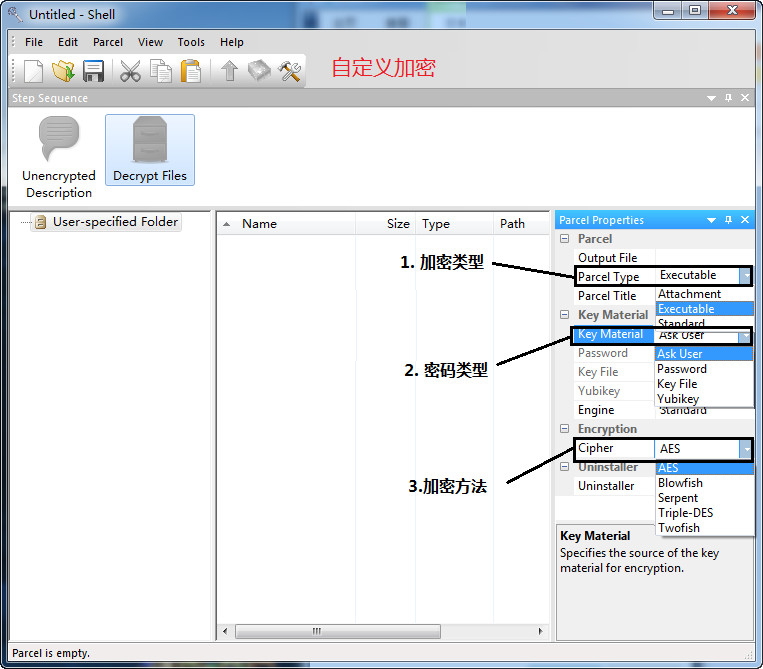Click the horizontal scrollbar thumb in file list
The image size is (763, 669).
338,632
